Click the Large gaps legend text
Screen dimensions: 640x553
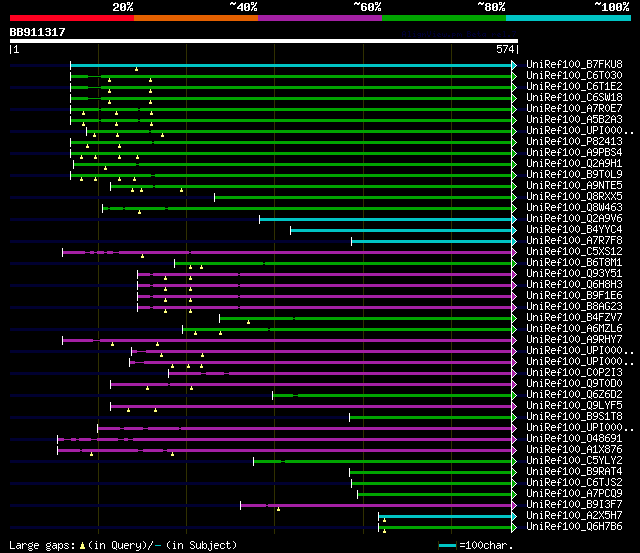(x=42, y=545)
